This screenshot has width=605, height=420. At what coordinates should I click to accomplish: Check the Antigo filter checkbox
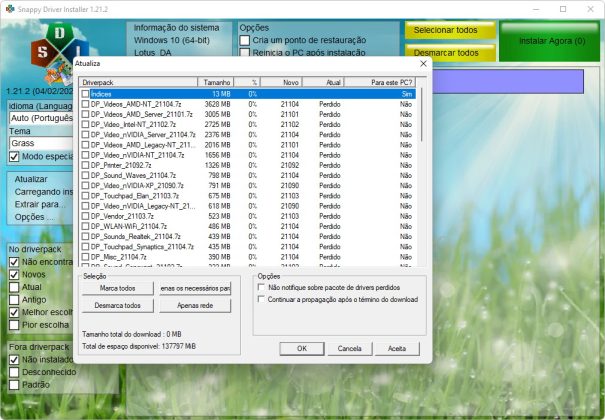[14, 300]
